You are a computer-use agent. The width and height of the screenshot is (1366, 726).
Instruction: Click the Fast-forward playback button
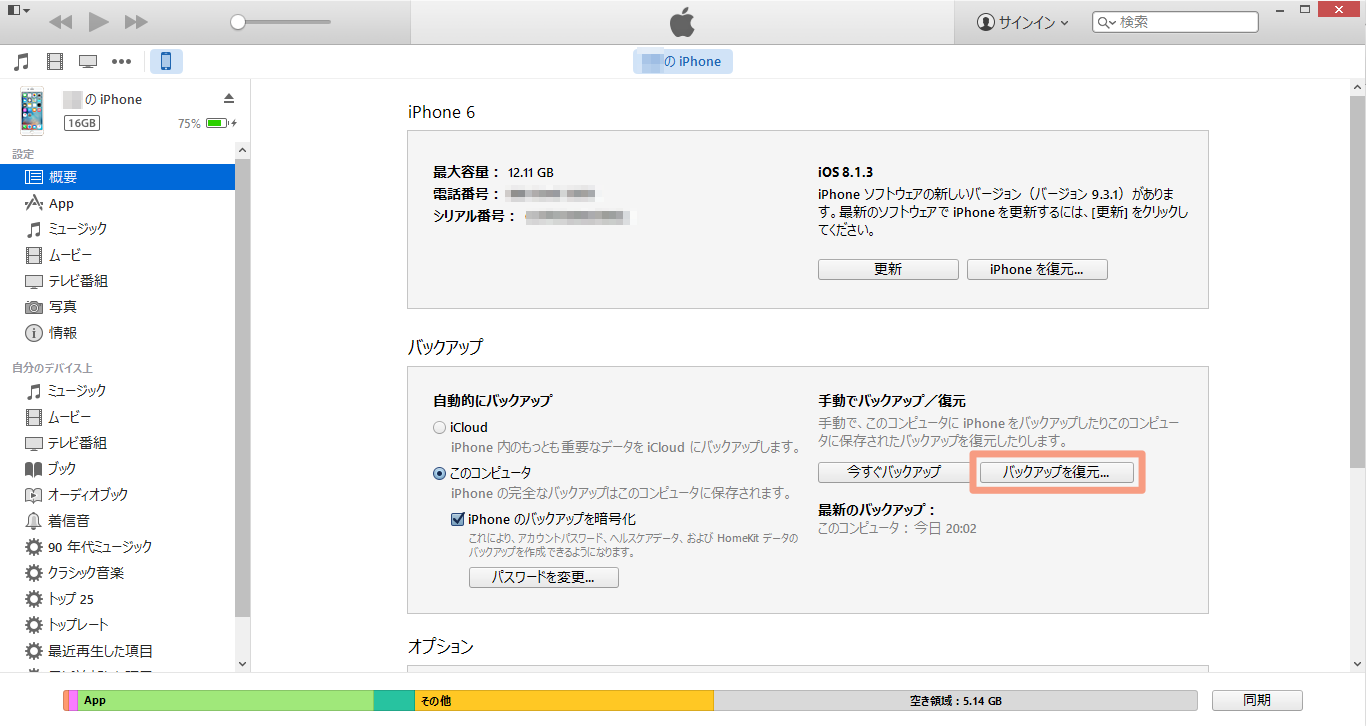[x=136, y=21]
